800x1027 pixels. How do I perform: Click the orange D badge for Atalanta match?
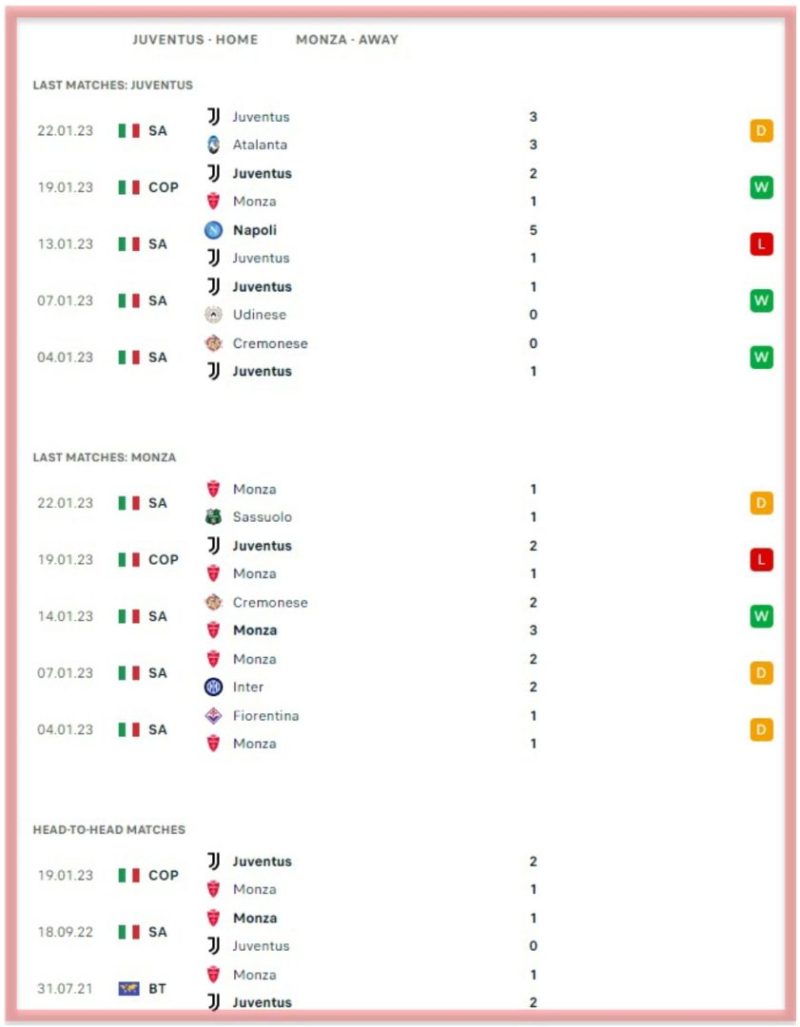click(761, 131)
